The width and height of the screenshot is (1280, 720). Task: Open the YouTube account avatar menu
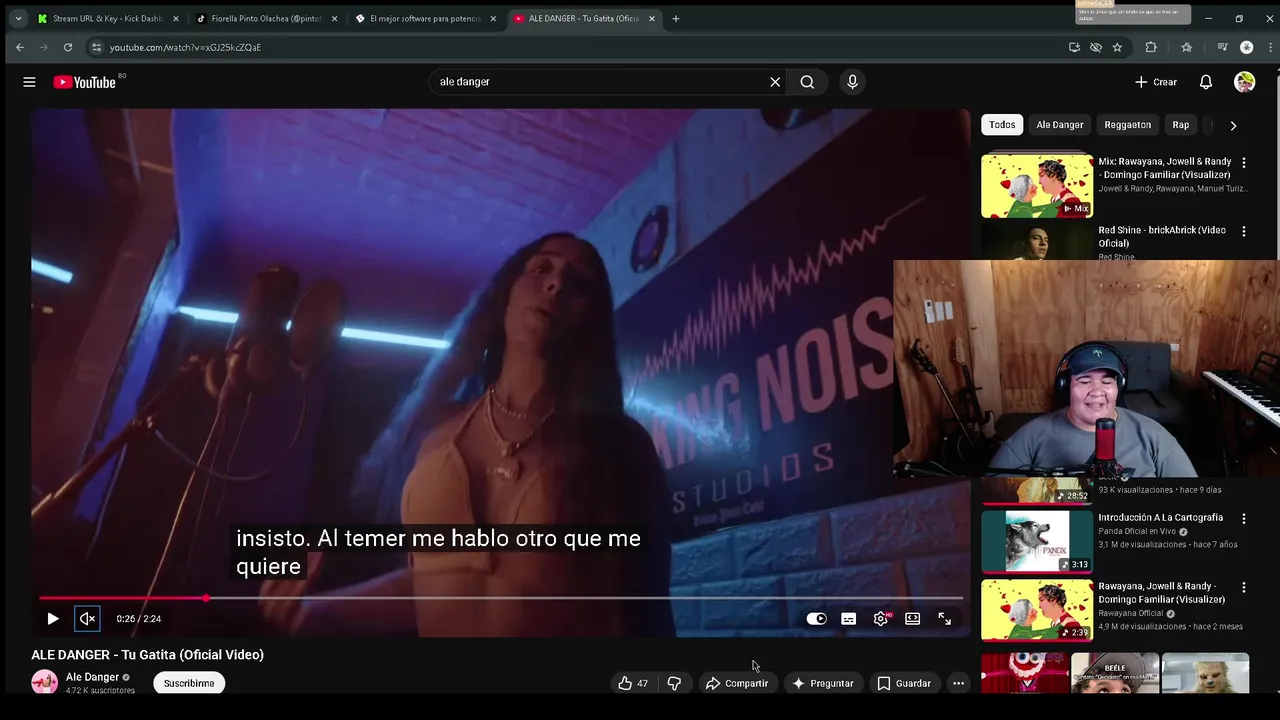point(1244,82)
